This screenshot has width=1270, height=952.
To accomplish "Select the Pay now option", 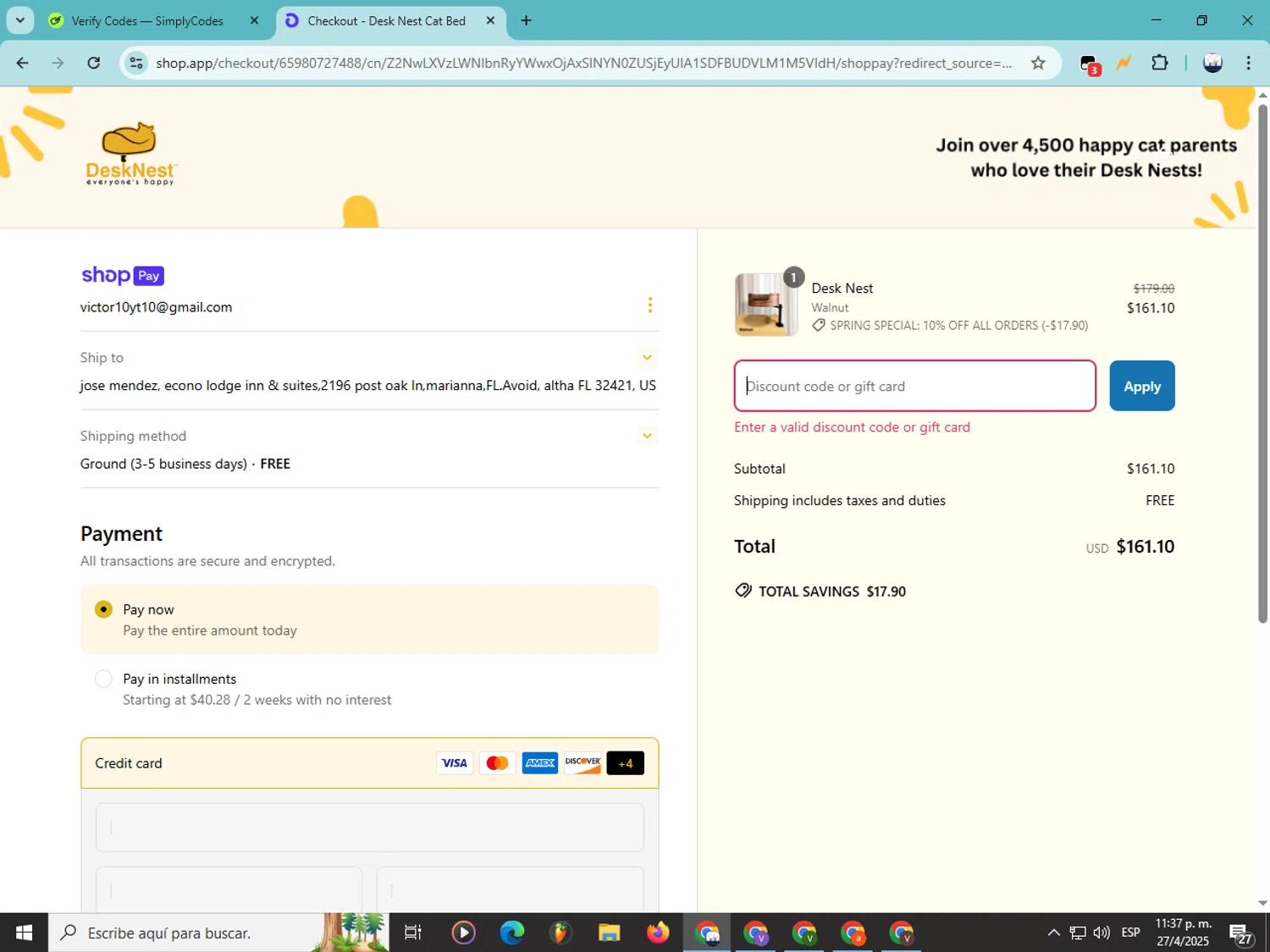I will click(103, 609).
